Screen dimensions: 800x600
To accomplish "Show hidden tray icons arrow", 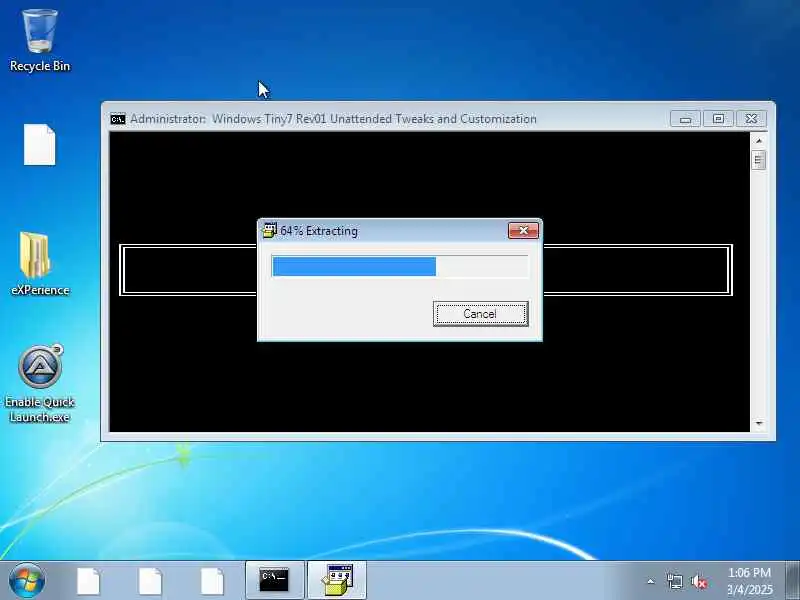I will [651, 581].
